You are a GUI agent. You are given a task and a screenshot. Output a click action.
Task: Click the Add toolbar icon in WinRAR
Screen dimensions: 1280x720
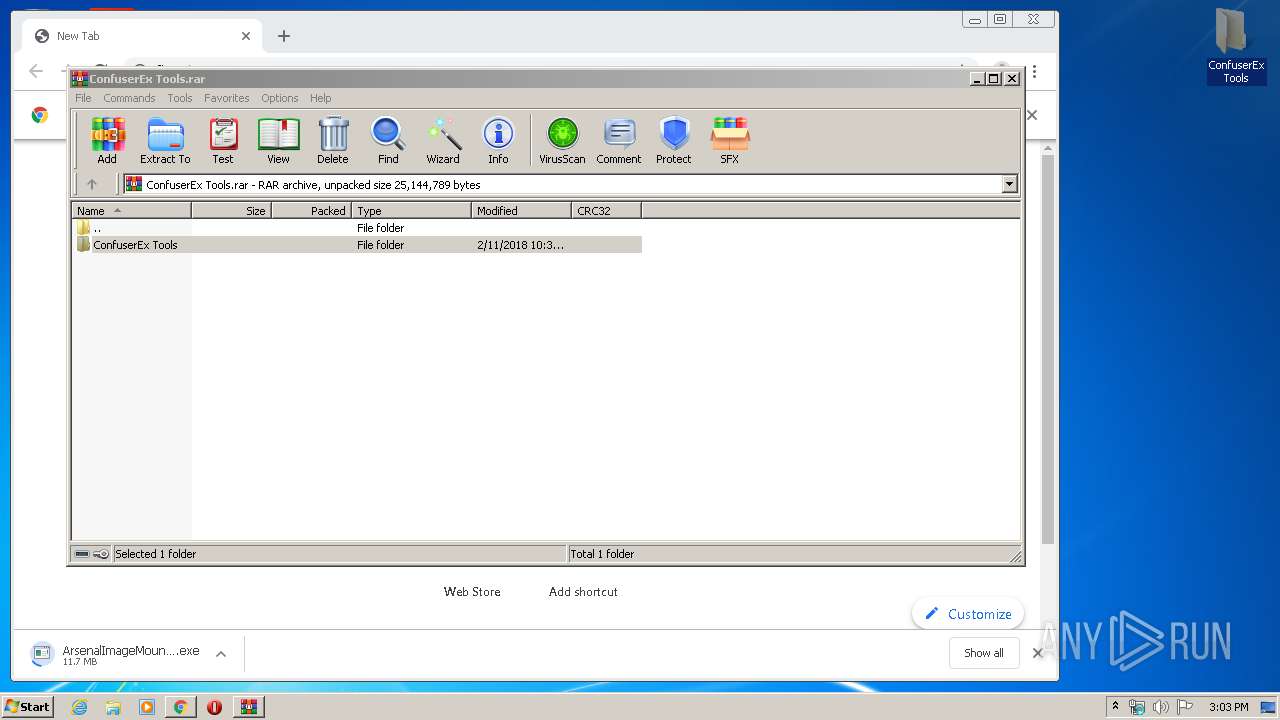tap(107, 140)
